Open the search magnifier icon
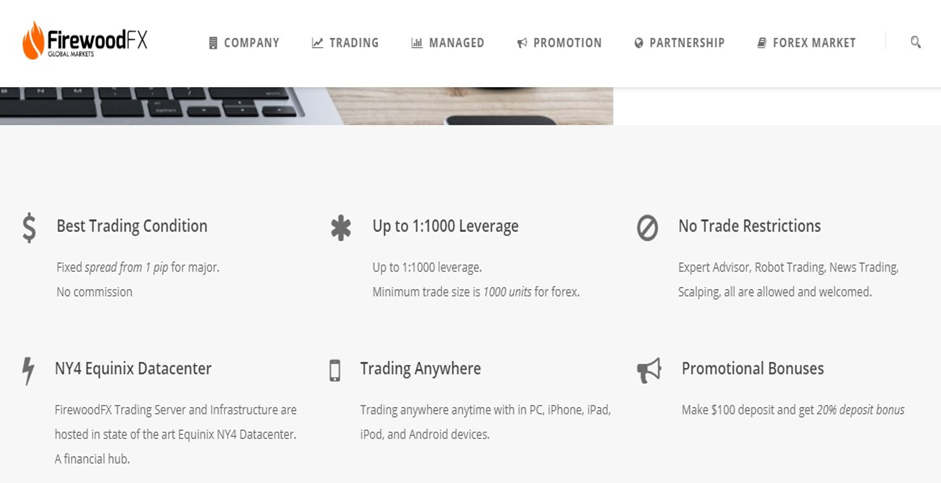The image size is (941, 483). (915, 42)
